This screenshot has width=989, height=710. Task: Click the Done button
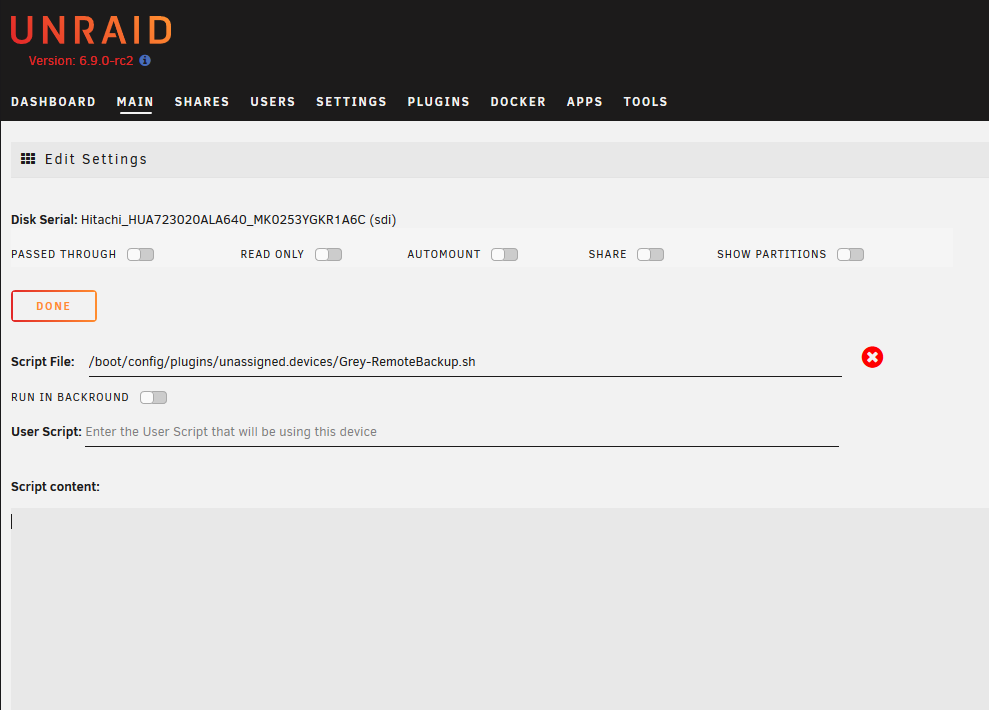click(54, 306)
